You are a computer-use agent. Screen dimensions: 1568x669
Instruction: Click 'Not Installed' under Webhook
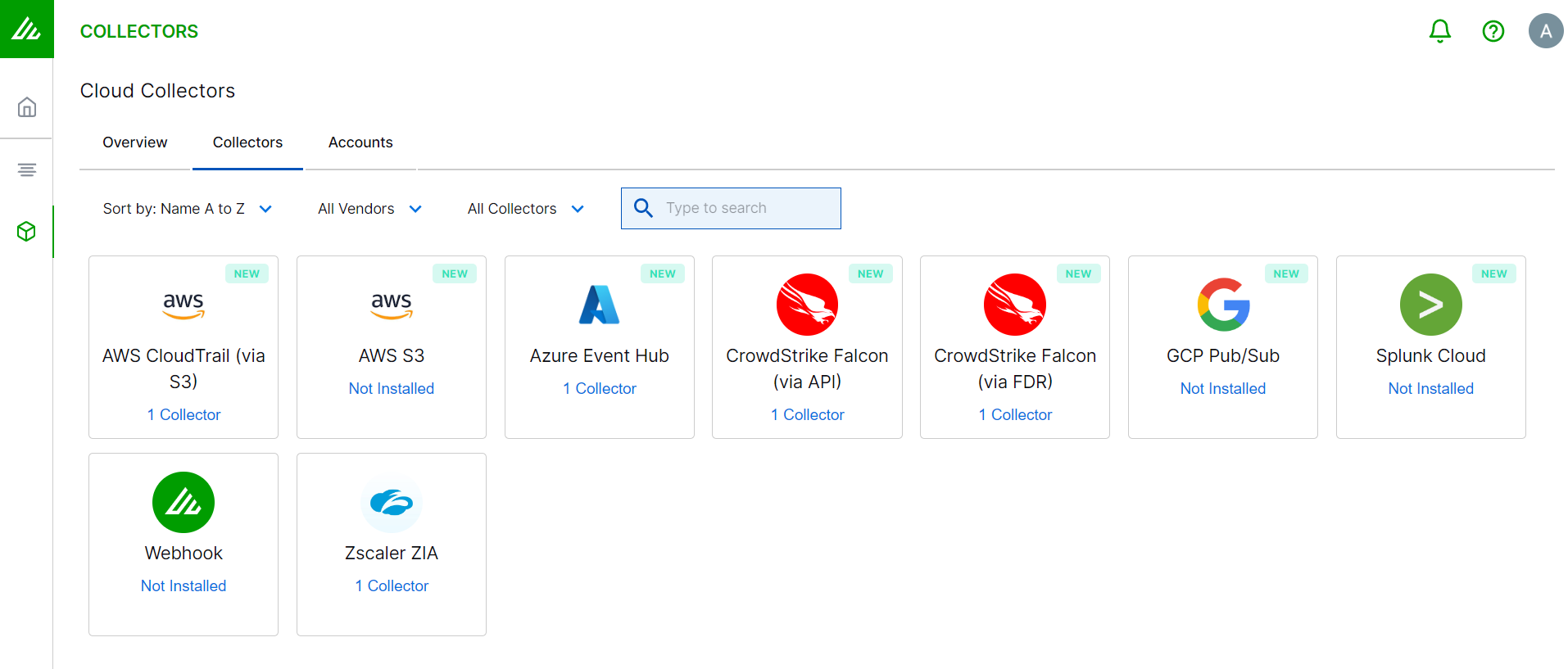click(x=184, y=585)
